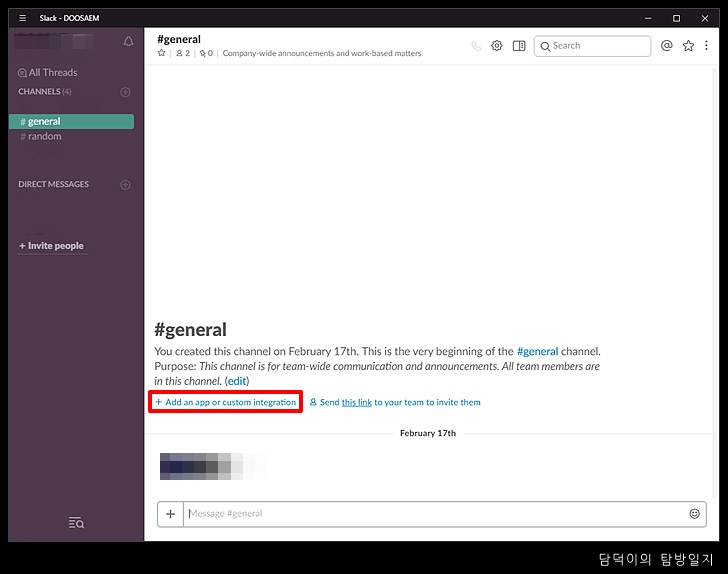Close the Slack window
Viewport: 728px width, 574px height.
[x=705, y=18]
